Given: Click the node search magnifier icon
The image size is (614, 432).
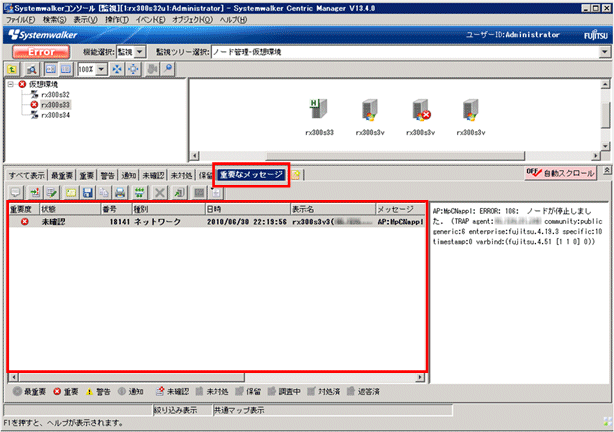Looking at the screenshot, I should pyautogui.click(x=31, y=69).
